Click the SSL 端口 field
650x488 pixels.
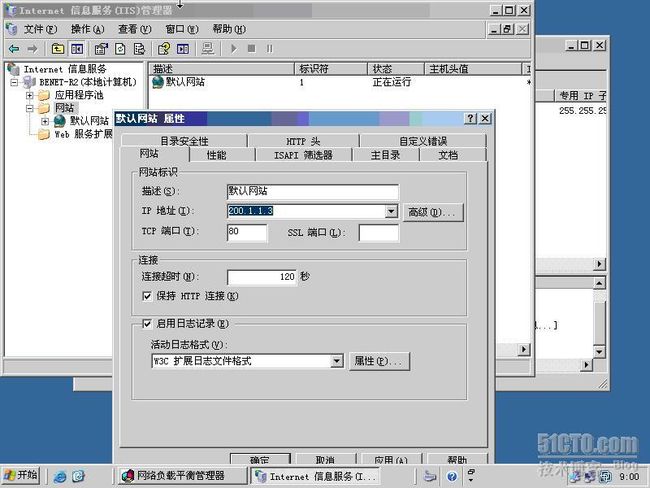tap(379, 233)
